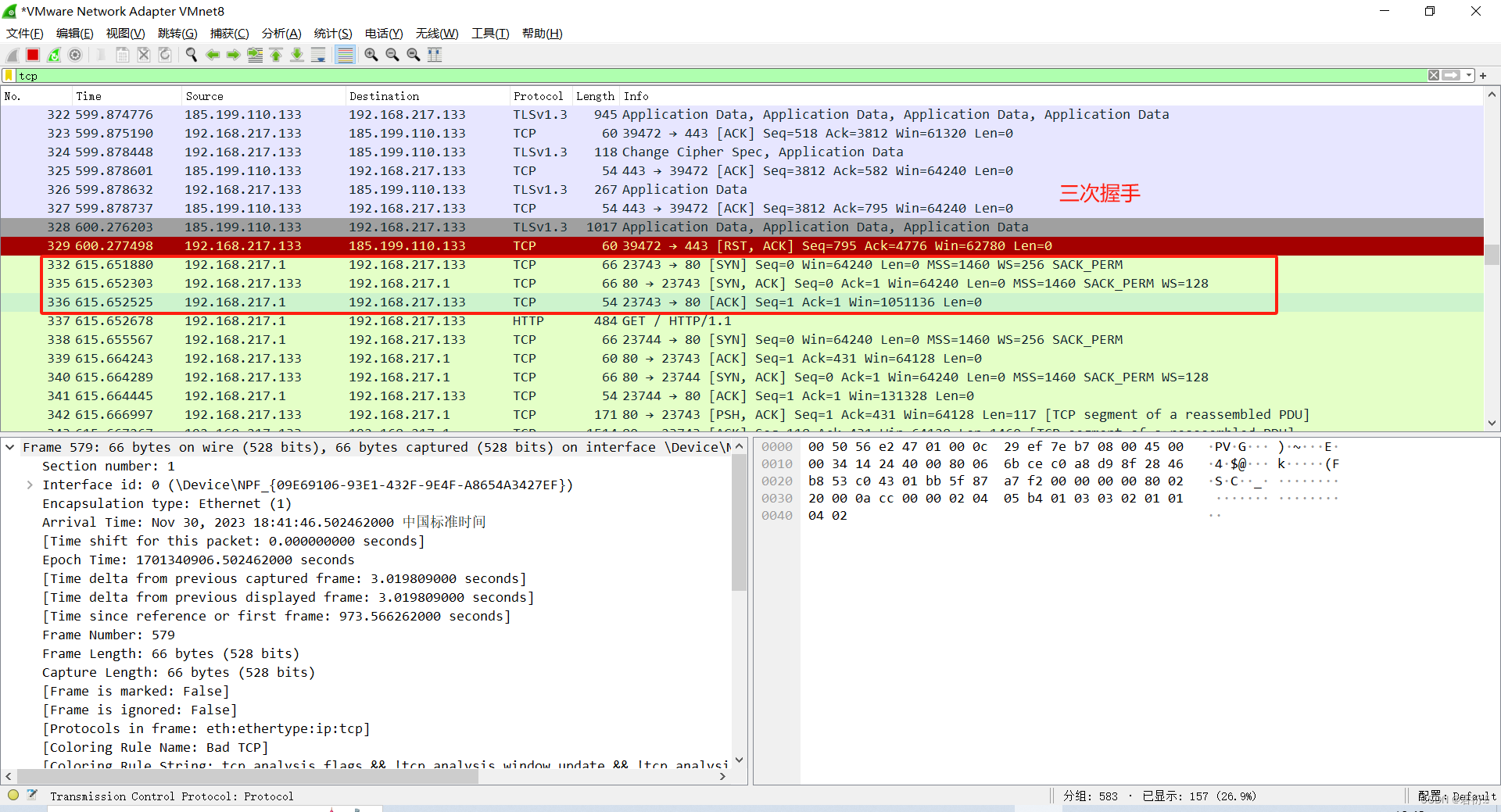Restart the current capture
The height and width of the screenshot is (812, 1501).
(x=54, y=55)
